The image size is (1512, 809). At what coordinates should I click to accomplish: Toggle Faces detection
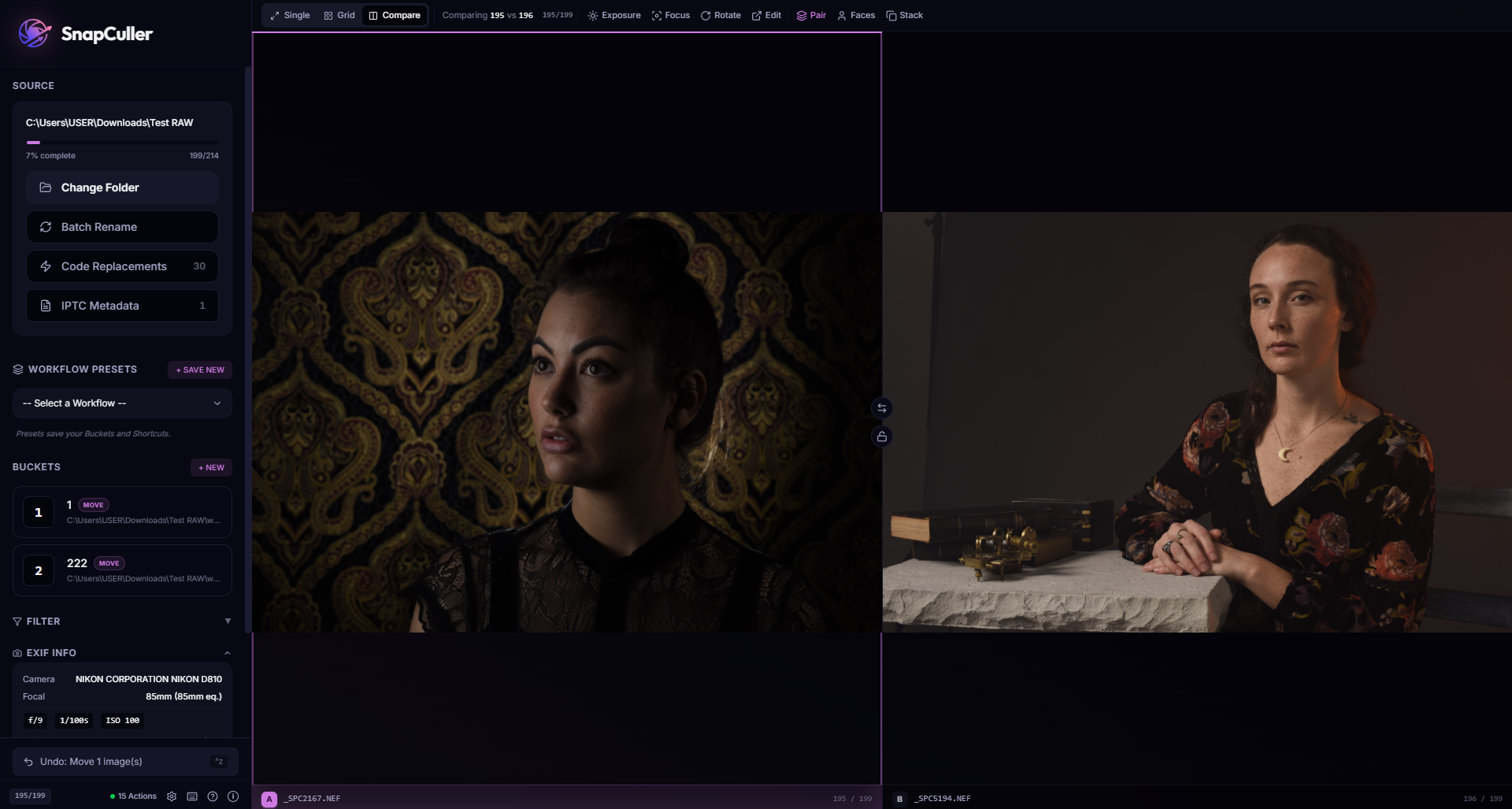[856, 15]
